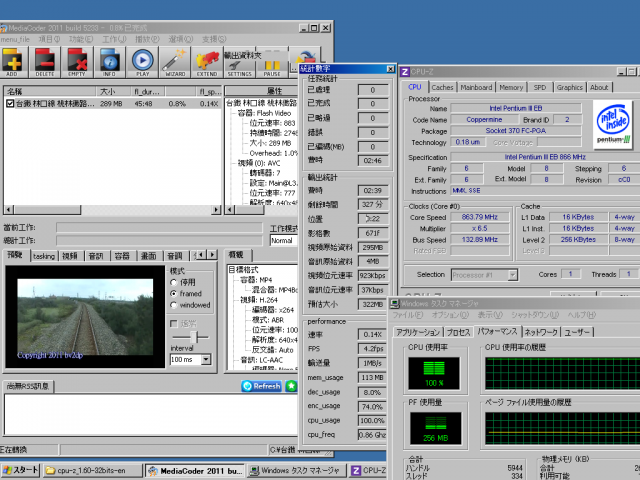This screenshot has height=480, width=640.
Task: Click the file list horizontal scrollbar
Action: (x=112, y=210)
